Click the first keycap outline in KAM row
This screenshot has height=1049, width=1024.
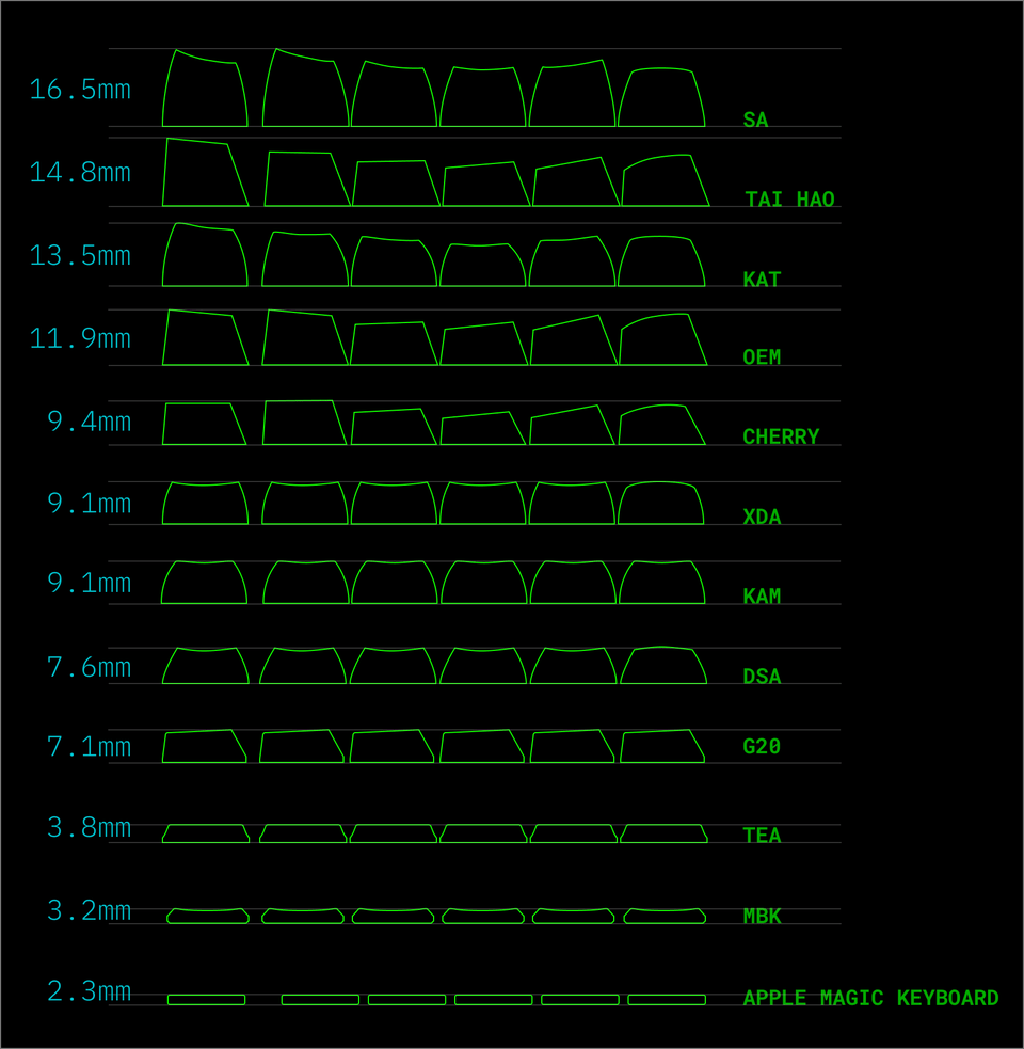pyautogui.click(x=204, y=582)
